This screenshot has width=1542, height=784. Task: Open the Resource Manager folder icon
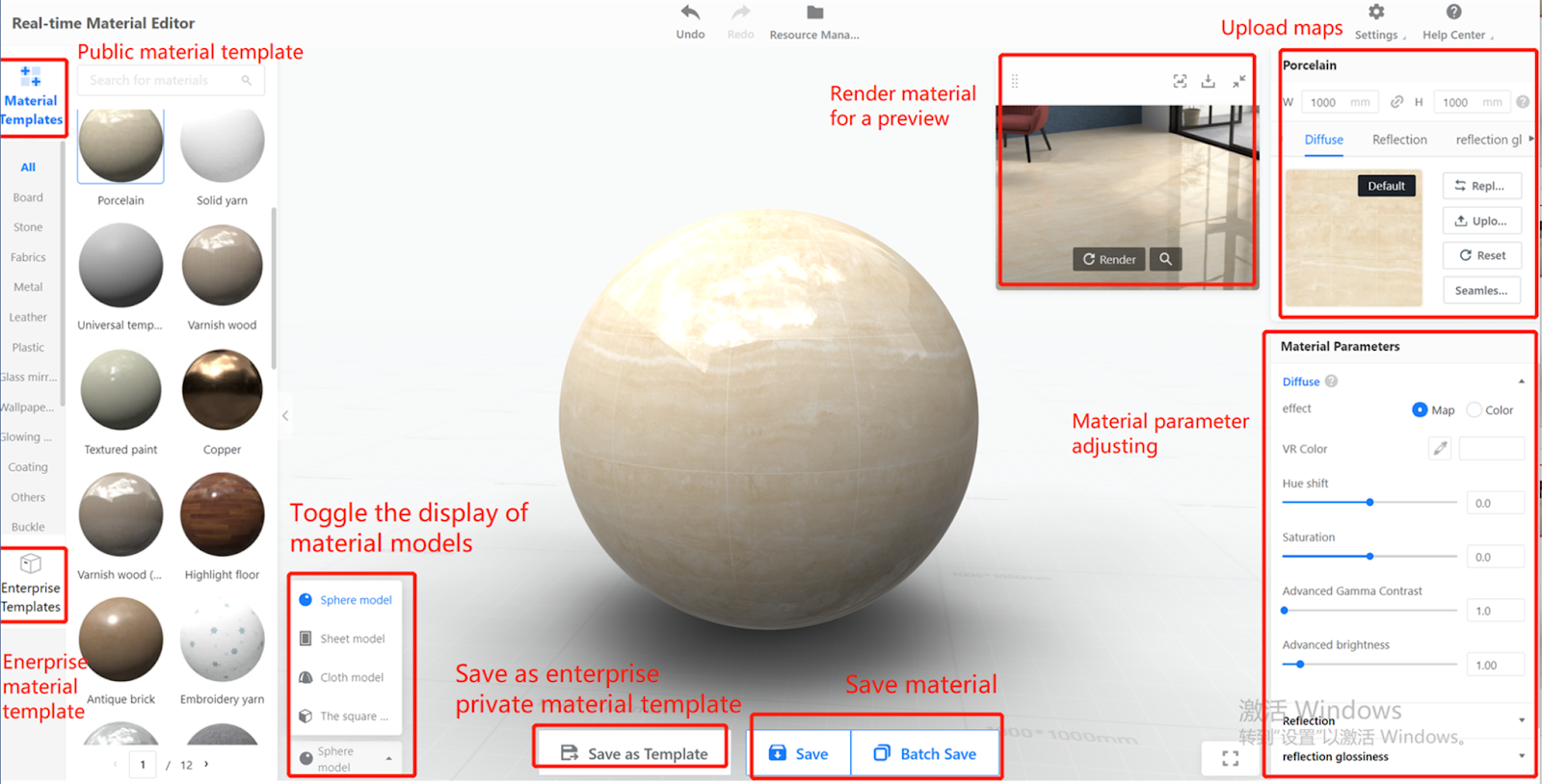coord(814,13)
